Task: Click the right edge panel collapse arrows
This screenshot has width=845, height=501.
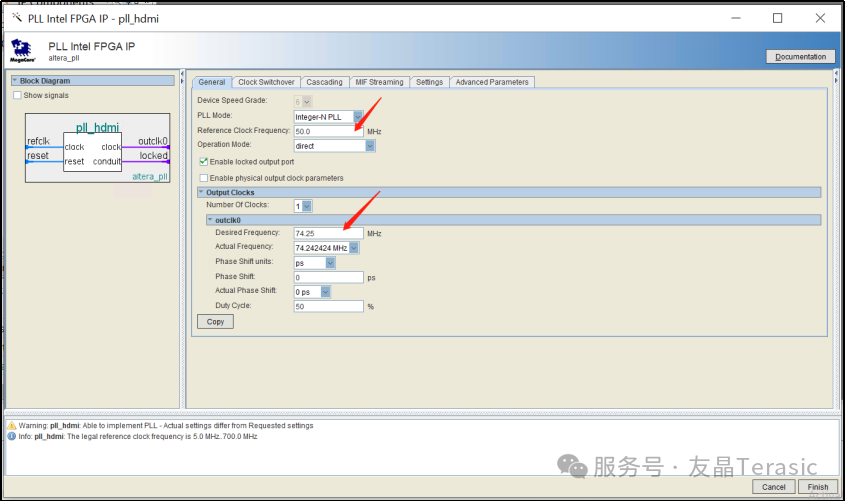Action: (x=836, y=77)
